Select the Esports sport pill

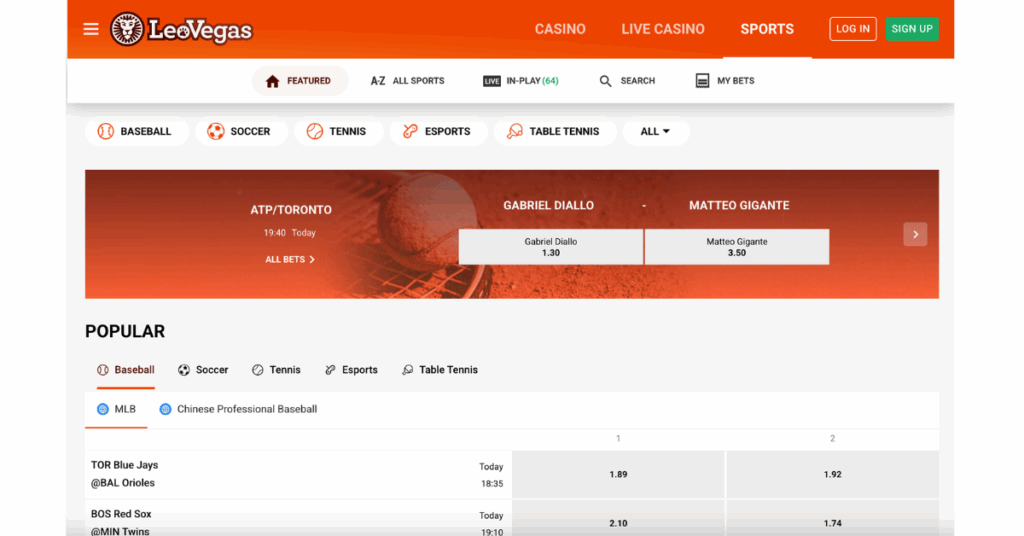point(438,131)
